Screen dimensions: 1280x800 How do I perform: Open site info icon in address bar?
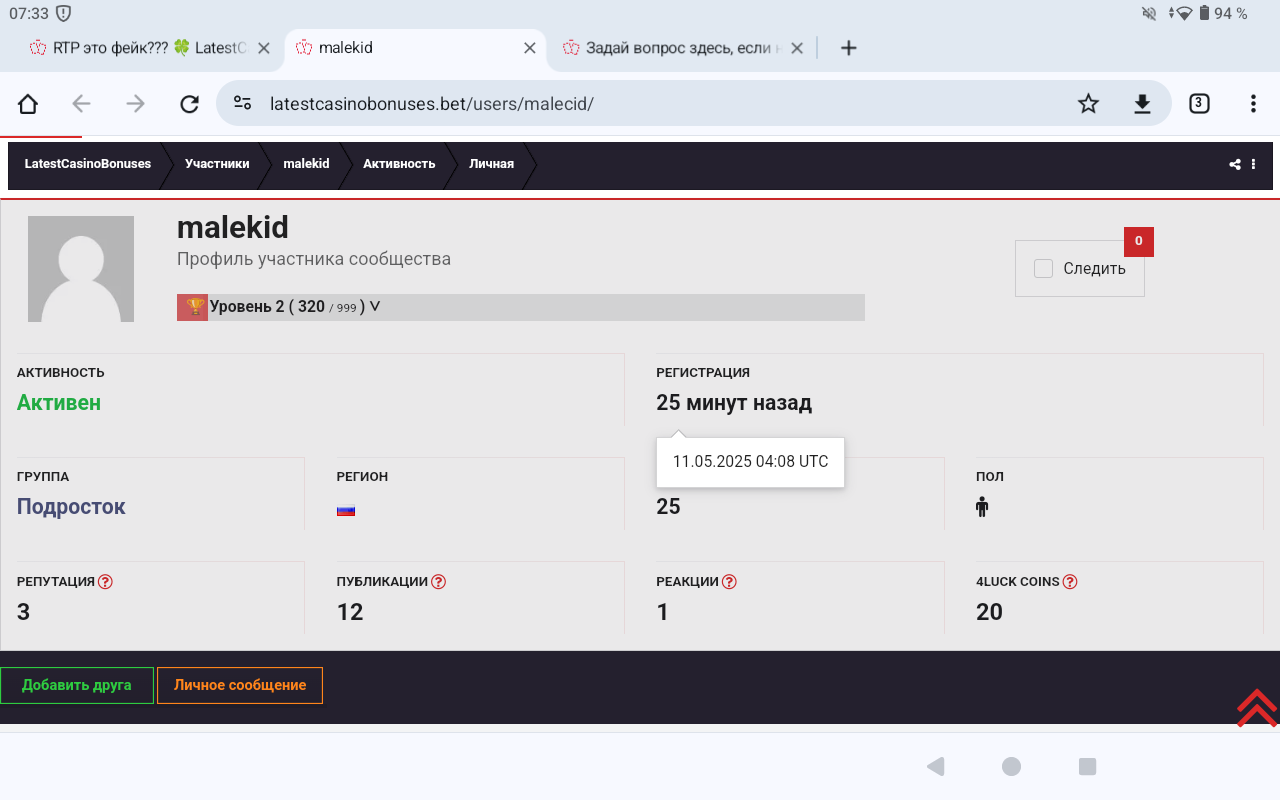[242, 104]
